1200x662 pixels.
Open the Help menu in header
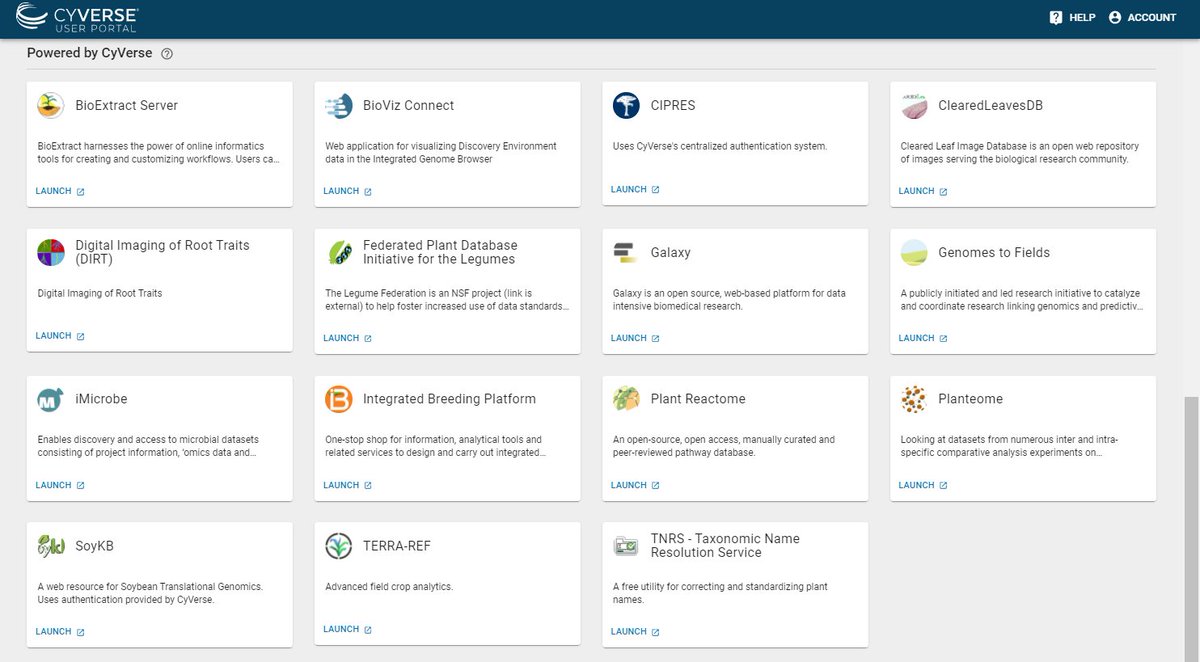pos(1072,18)
